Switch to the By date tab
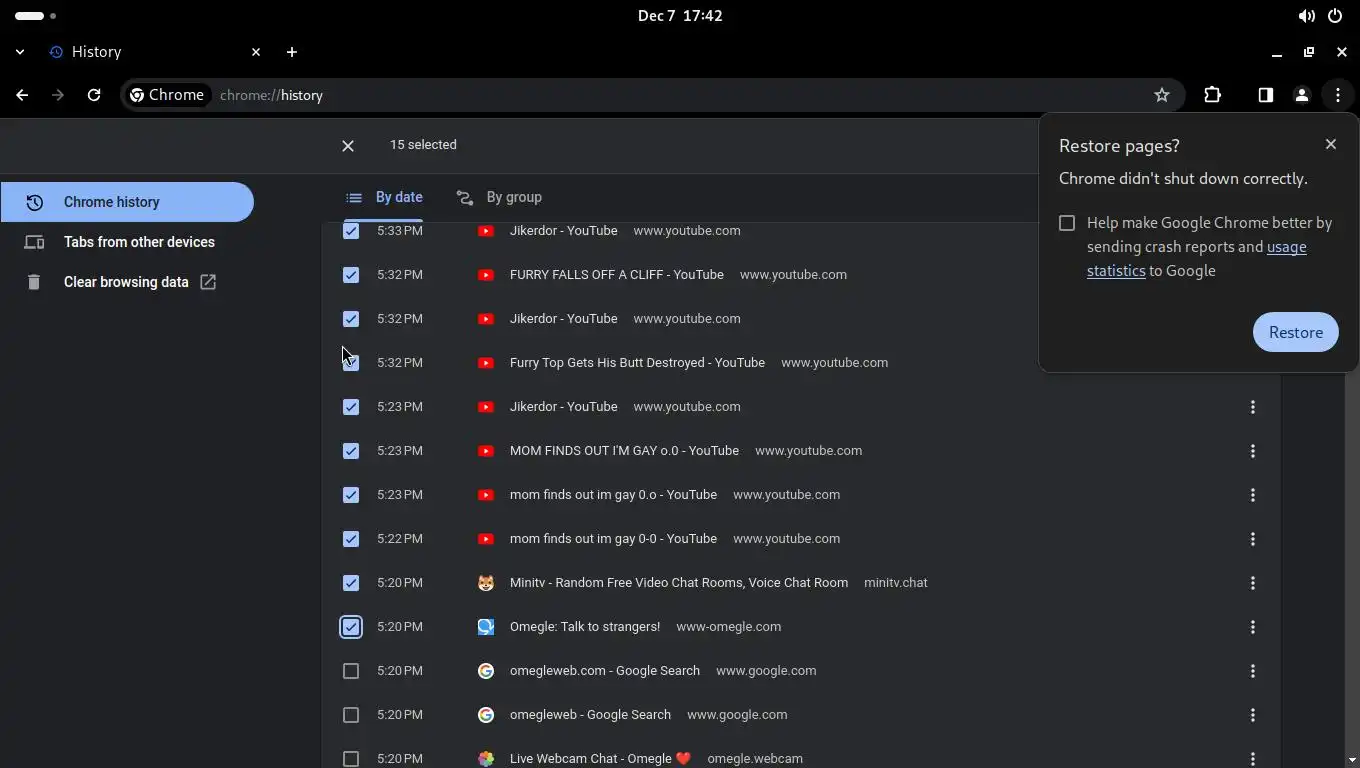This screenshot has height=768, width=1360. [x=384, y=197]
